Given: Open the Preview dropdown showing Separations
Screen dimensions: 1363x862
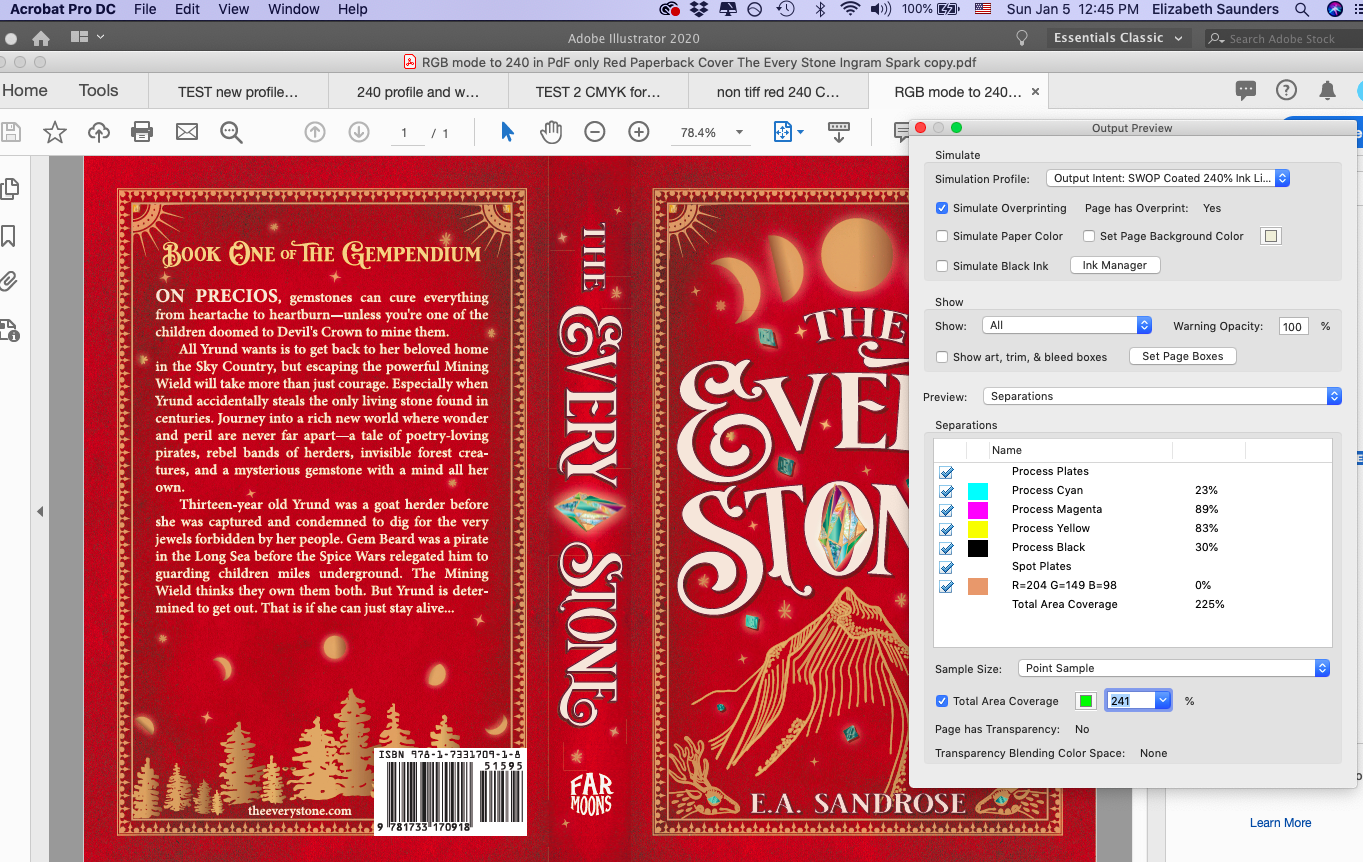Looking at the screenshot, I should tap(1161, 396).
